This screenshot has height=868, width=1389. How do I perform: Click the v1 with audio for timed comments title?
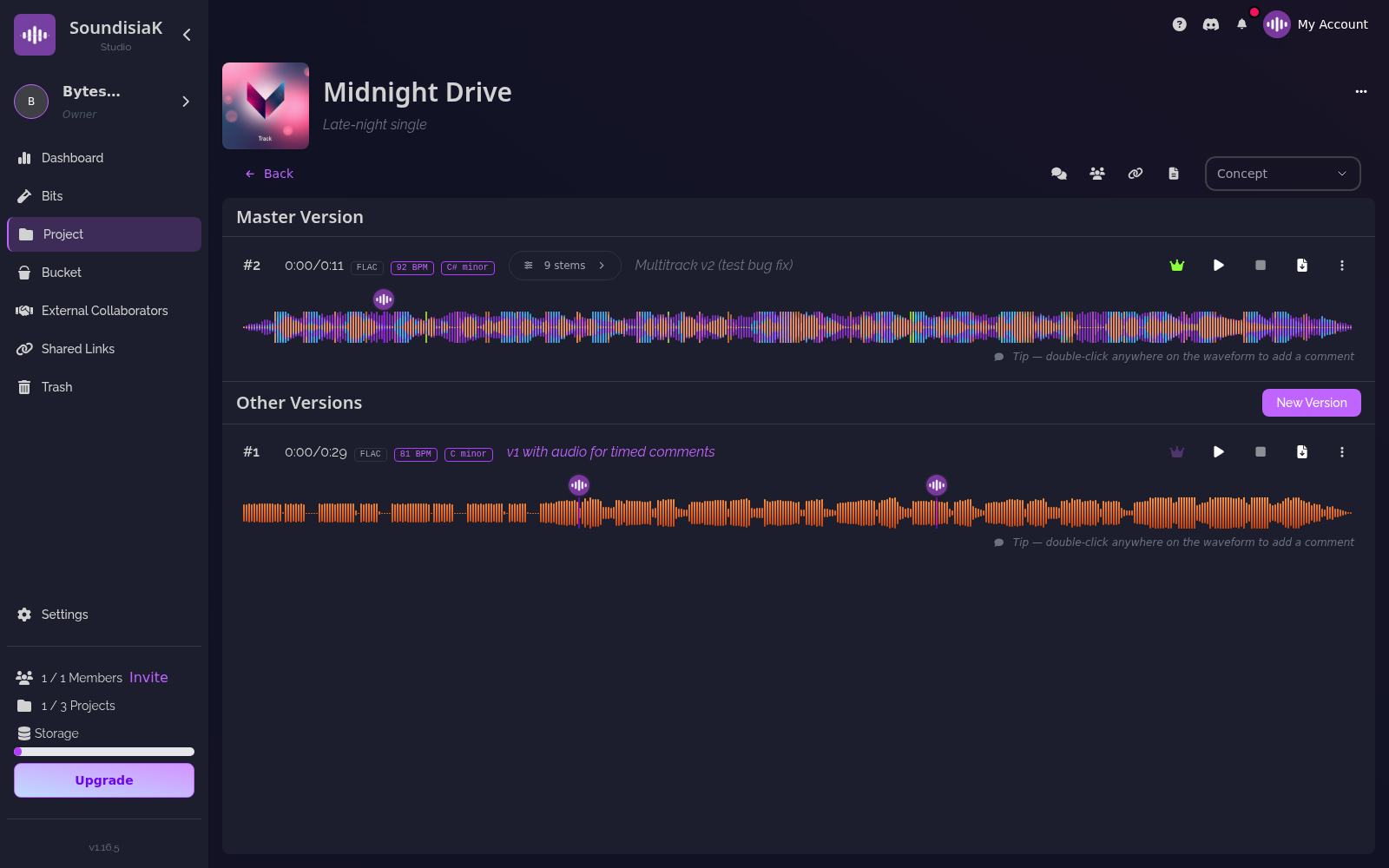(x=611, y=452)
